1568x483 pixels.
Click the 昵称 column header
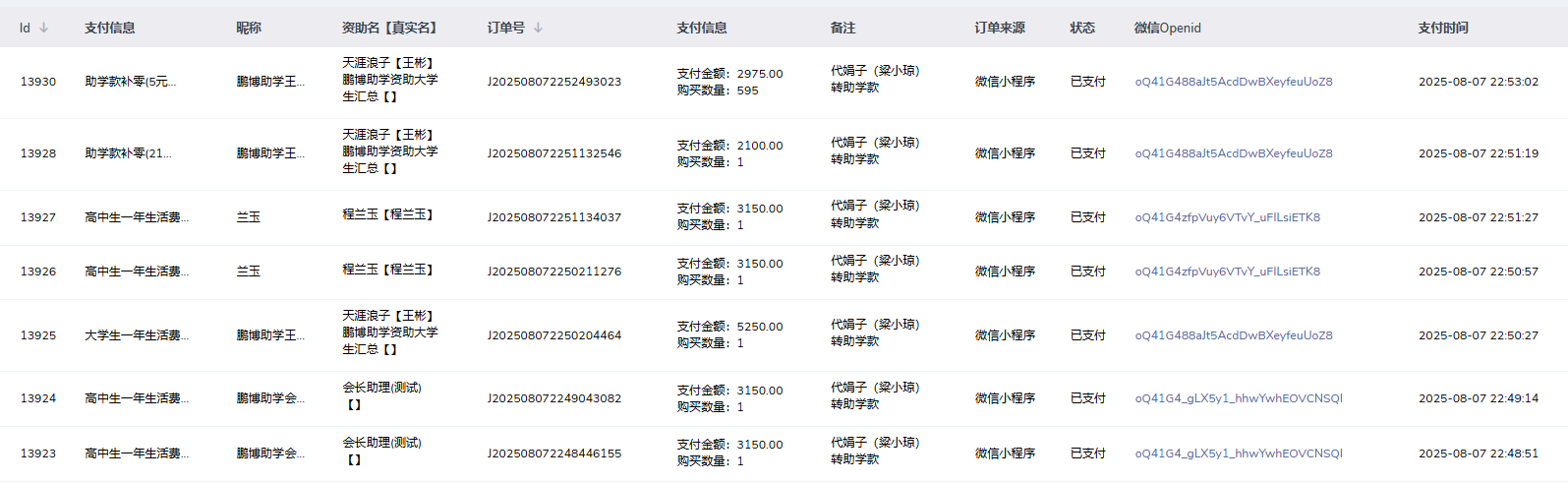tap(249, 28)
